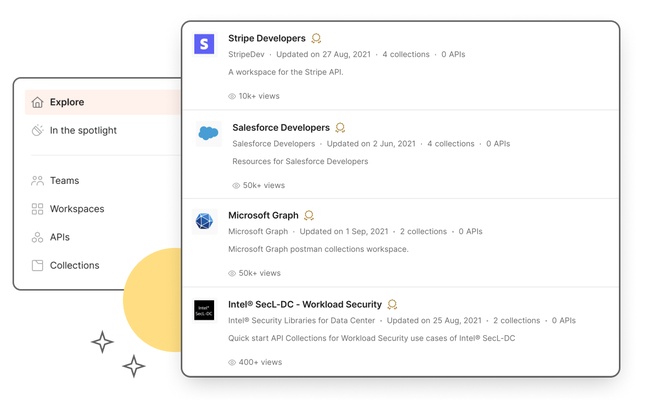Open Workspaces from the sidebar
Screen dimensions: 646x400
click(x=77, y=209)
